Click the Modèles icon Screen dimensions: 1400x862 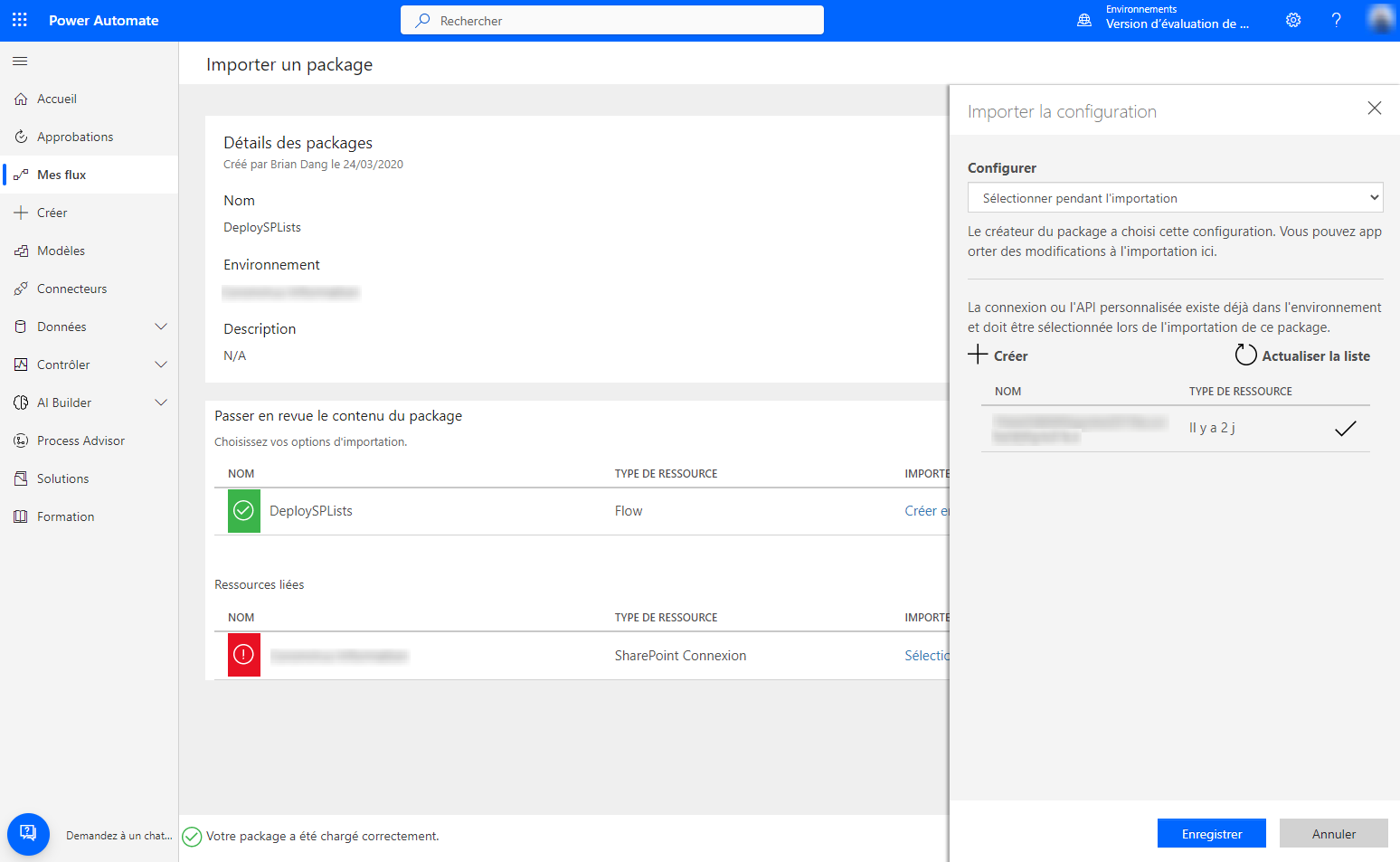pos(21,251)
